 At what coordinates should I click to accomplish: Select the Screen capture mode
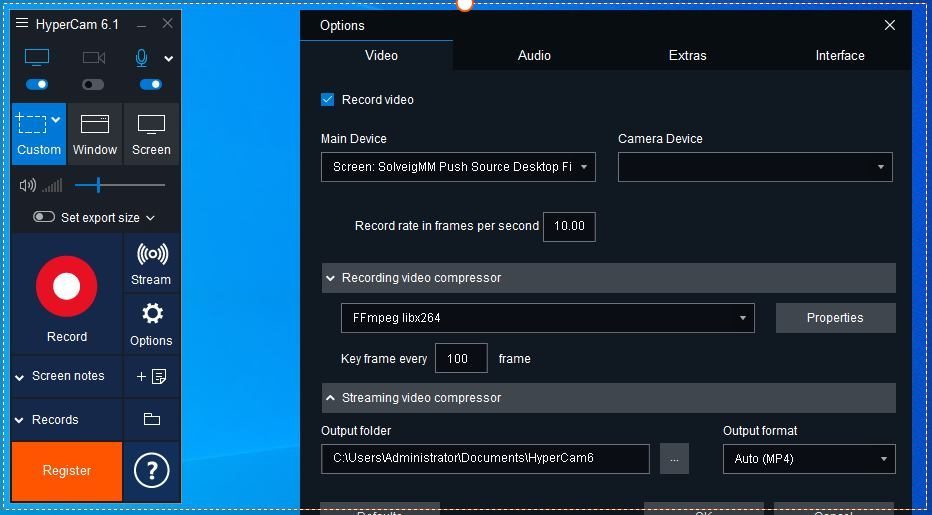(x=152, y=134)
